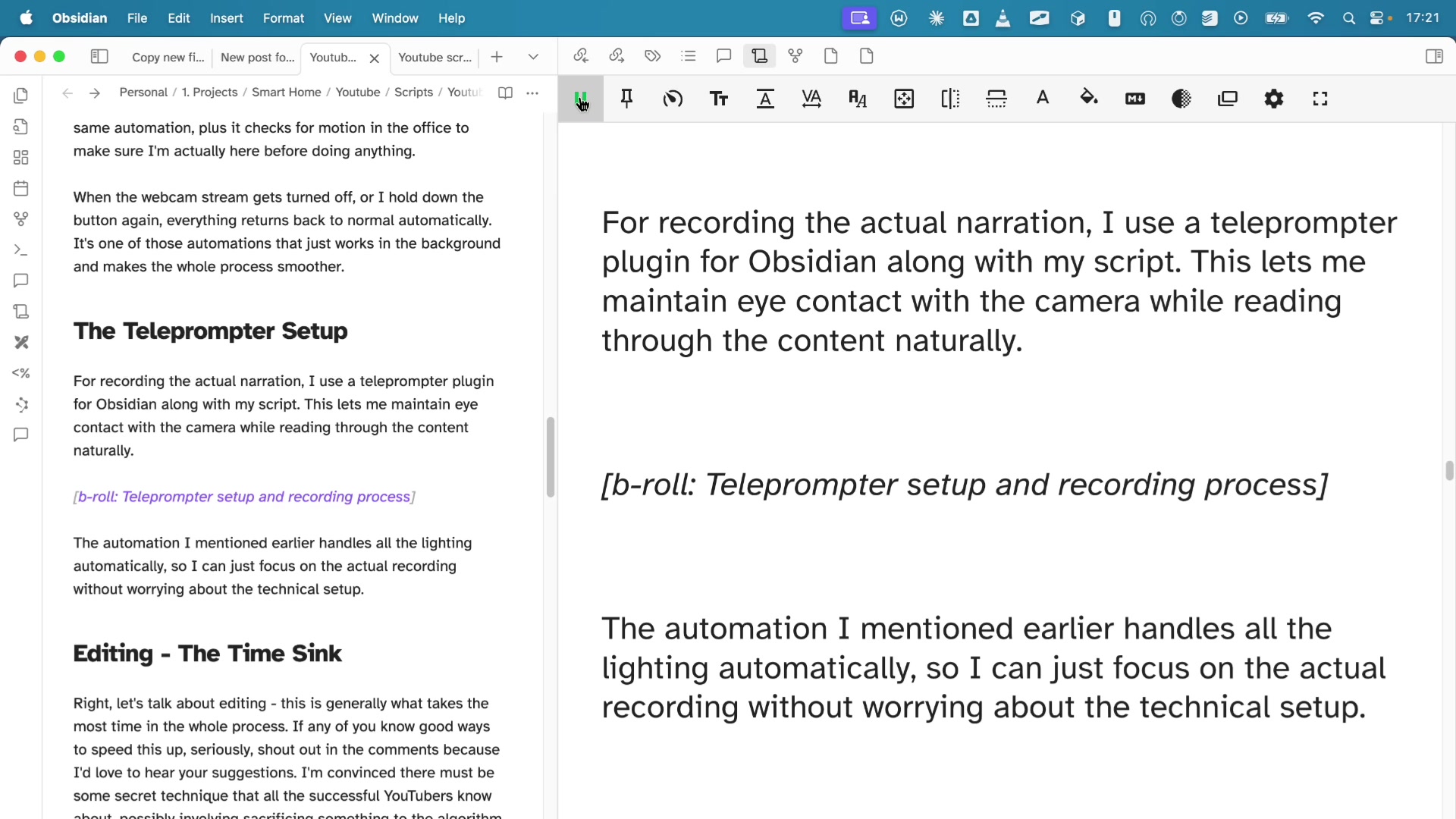Open the note's three-dot options menu
The width and height of the screenshot is (1456, 819).
pos(533,93)
